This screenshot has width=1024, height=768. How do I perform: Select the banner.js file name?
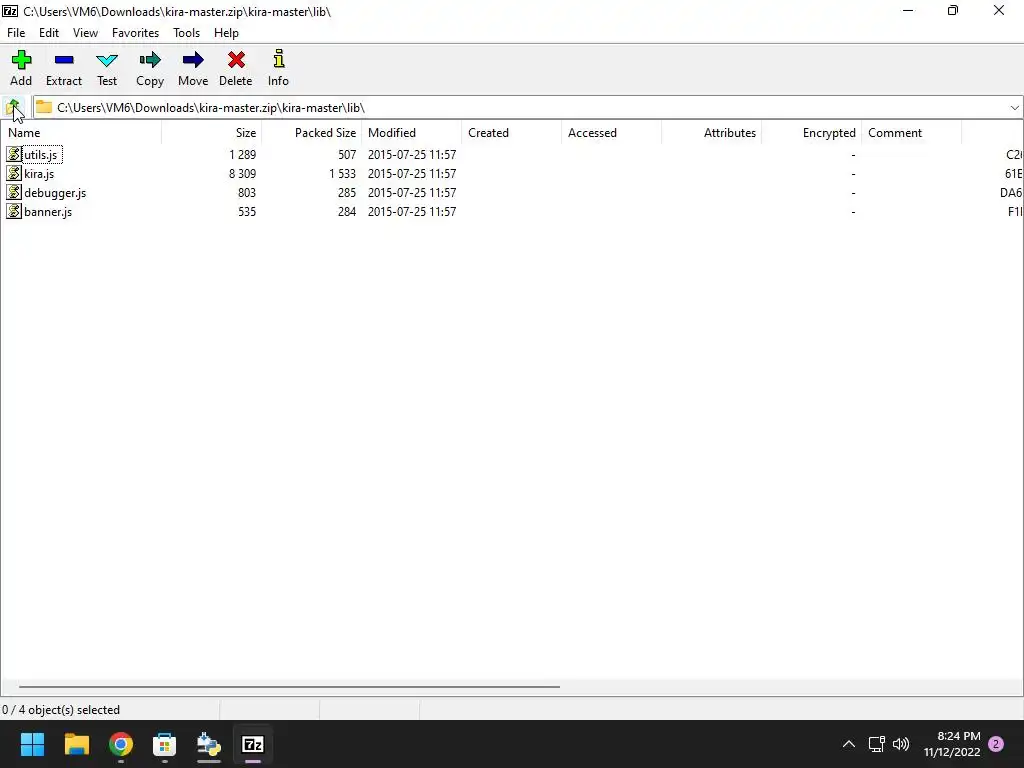(48, 212)
